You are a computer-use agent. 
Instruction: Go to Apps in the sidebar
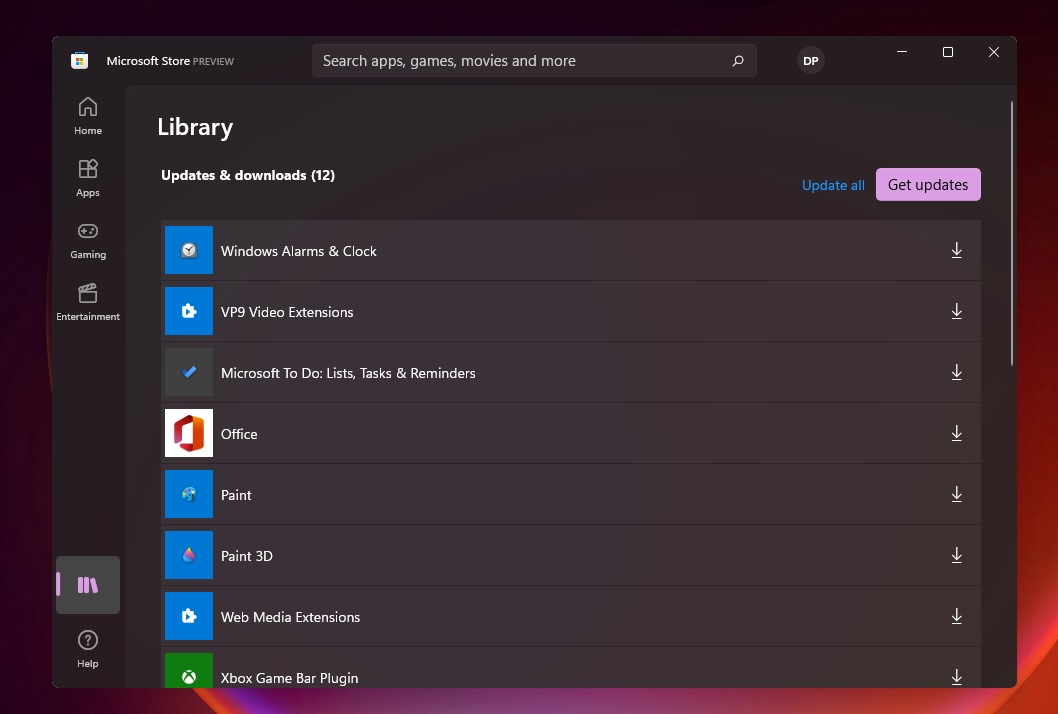(88, 178)
